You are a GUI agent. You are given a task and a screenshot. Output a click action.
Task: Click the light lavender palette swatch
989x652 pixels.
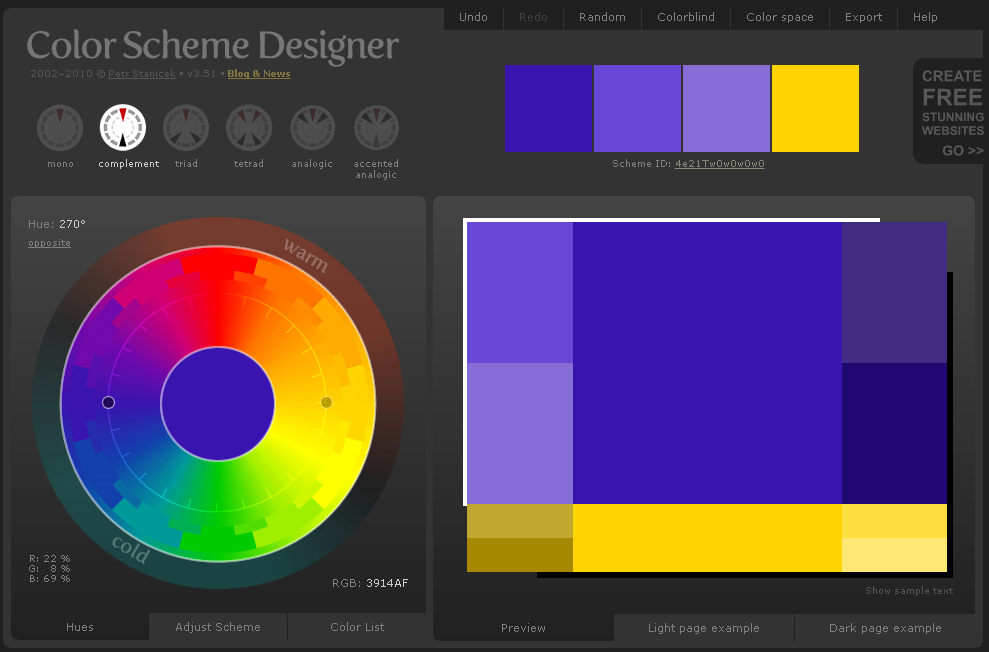click(x=727, y=108)
